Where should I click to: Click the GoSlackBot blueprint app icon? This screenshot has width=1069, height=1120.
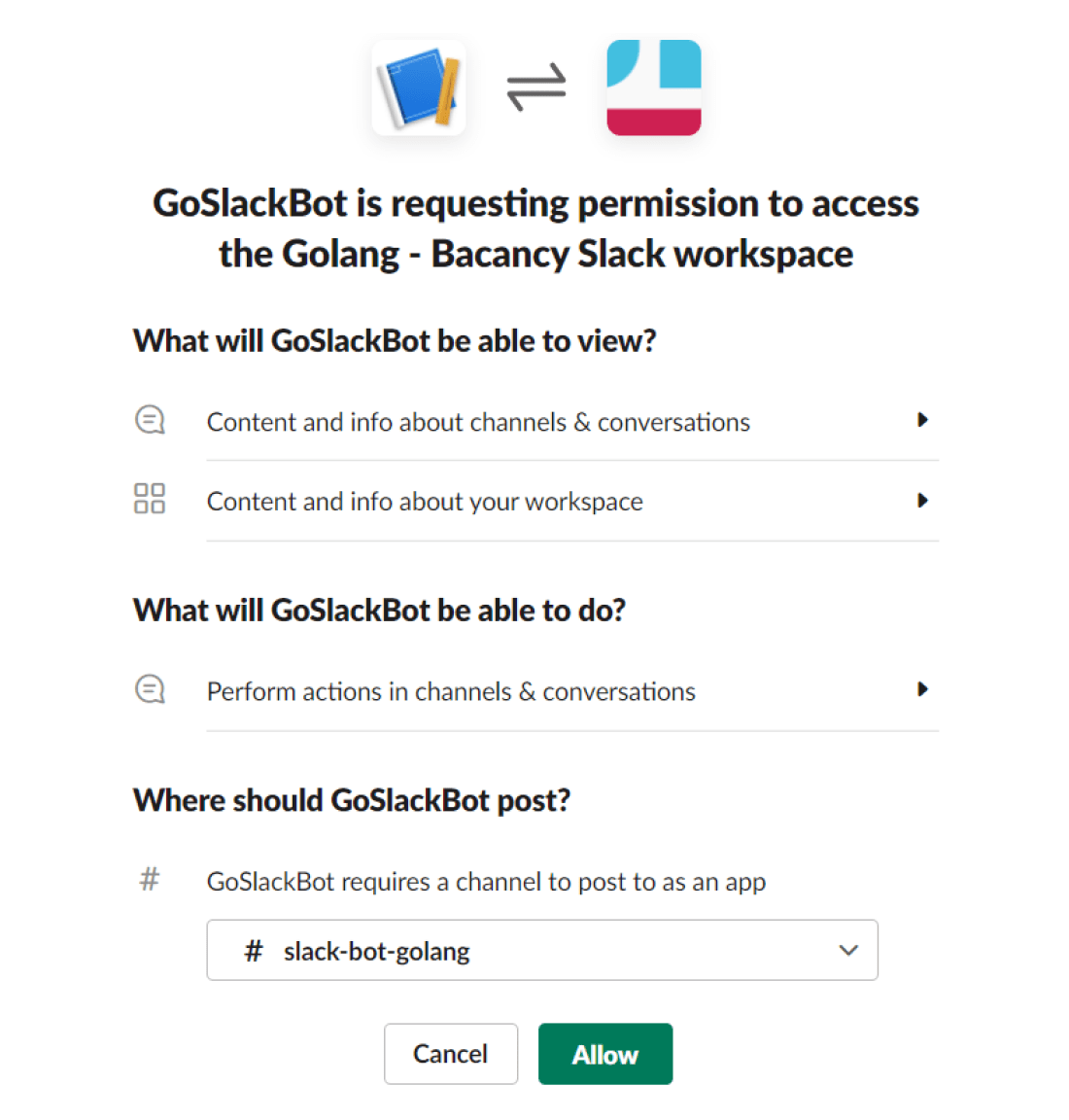419,87
